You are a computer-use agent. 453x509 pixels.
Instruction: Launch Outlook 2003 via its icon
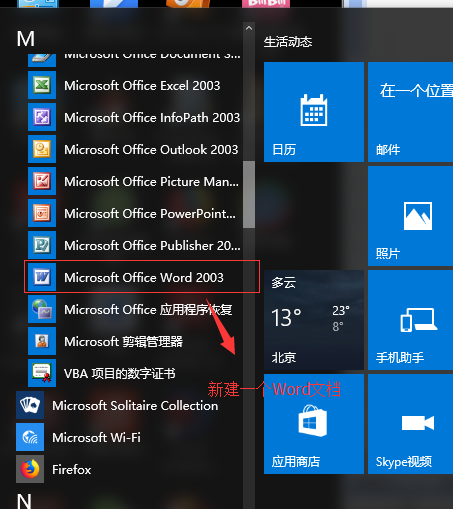click(42, 149)
